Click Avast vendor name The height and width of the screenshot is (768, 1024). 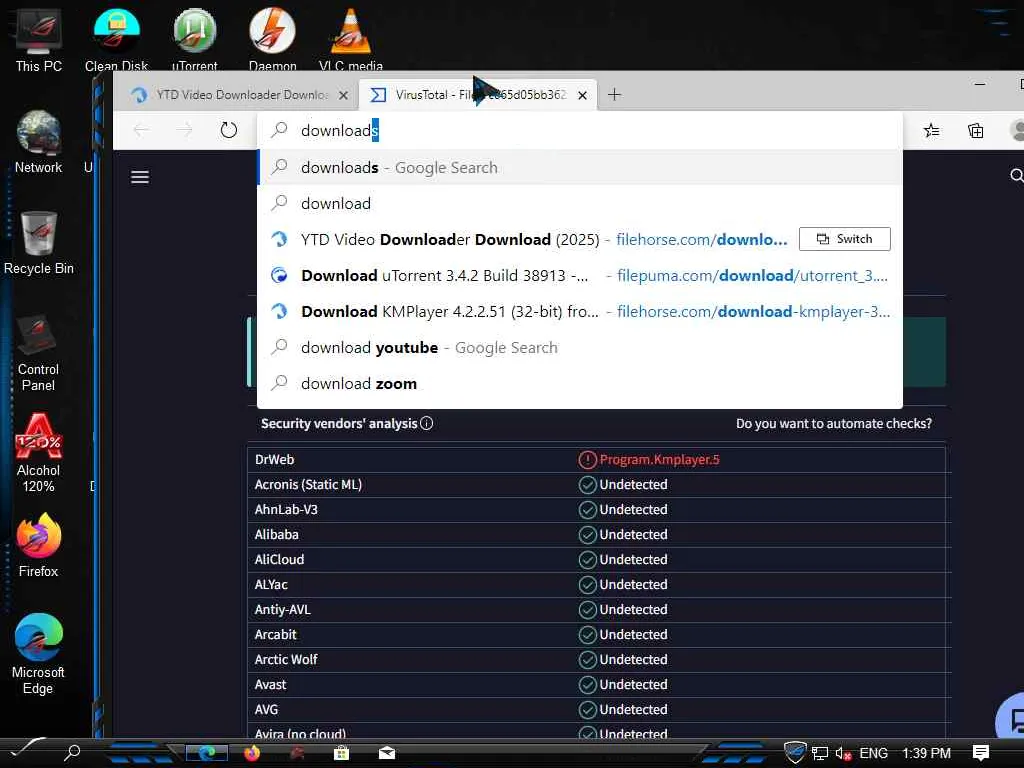(x=270, y=684)
